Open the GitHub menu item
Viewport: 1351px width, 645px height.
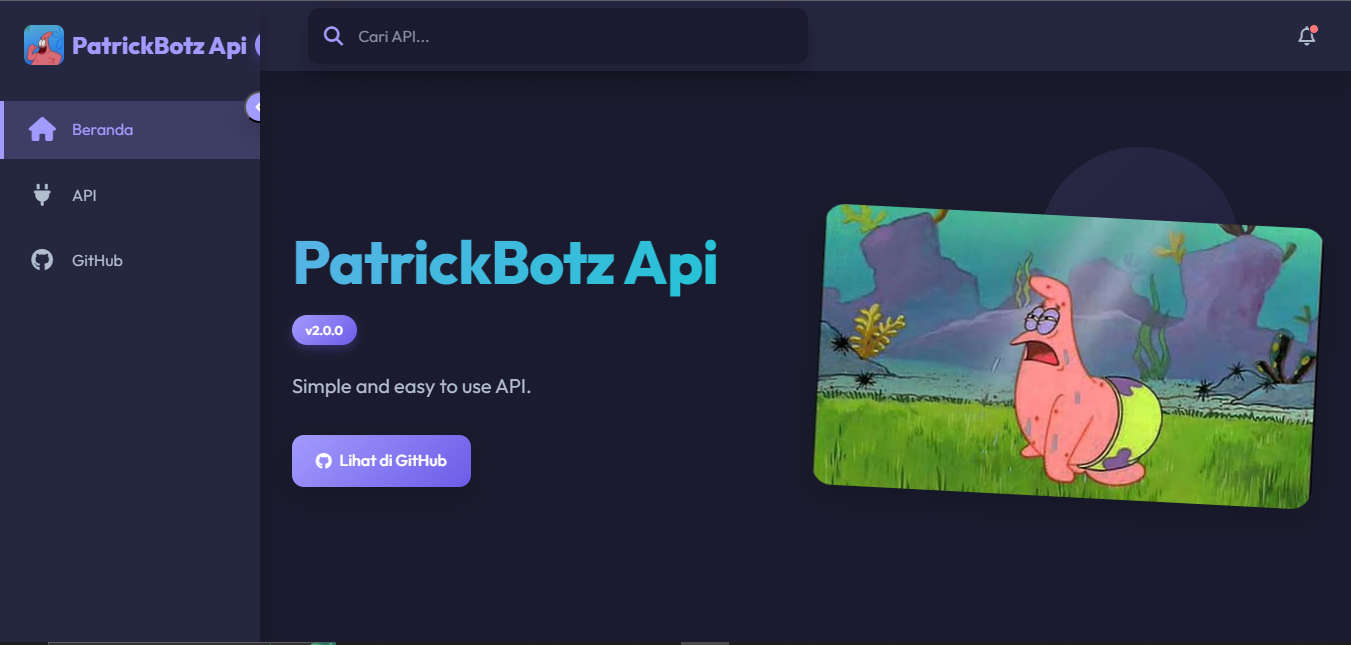click(130, 260)
